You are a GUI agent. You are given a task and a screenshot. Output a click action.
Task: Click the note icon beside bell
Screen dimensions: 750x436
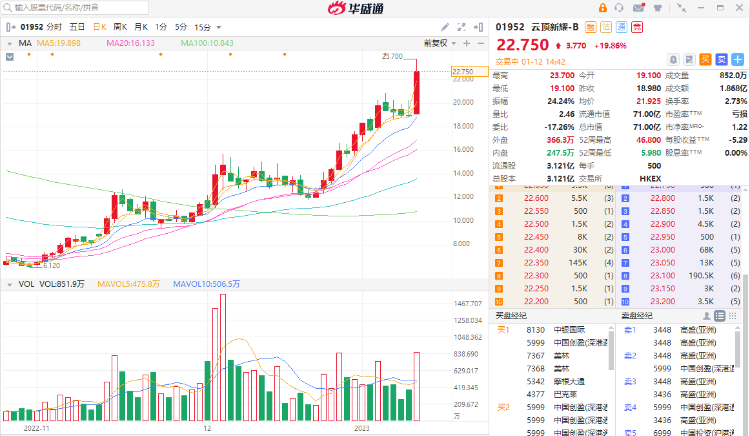pos(689,60)
